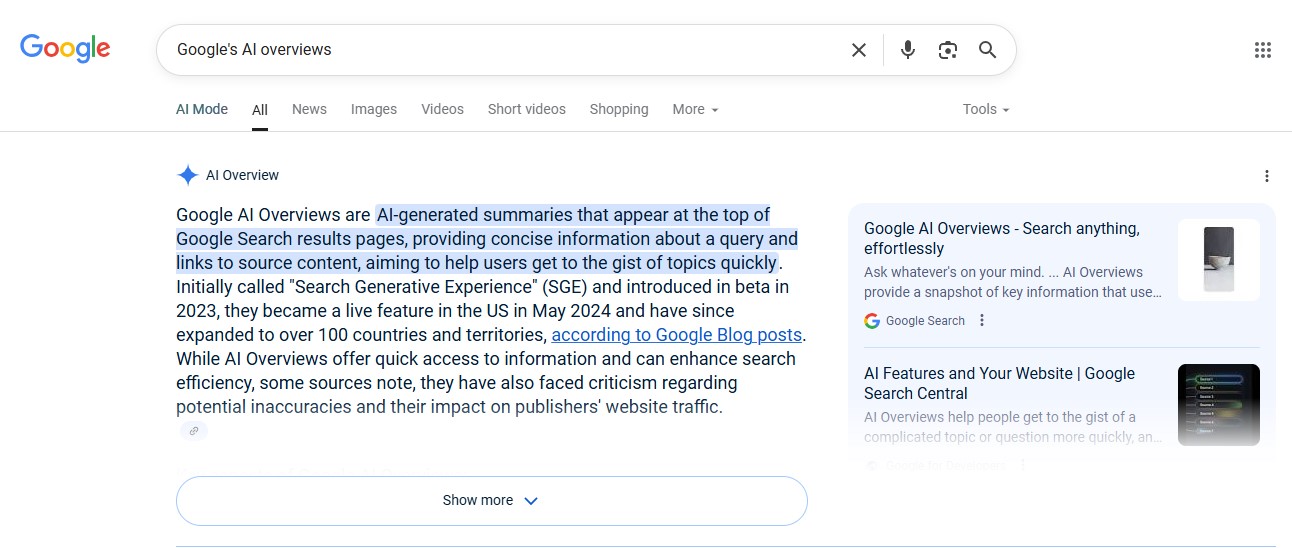Click the "Ask whatever's on your mind" snippet
The width and height of the screenshot is (1292, 548).
coord(1013,282)
